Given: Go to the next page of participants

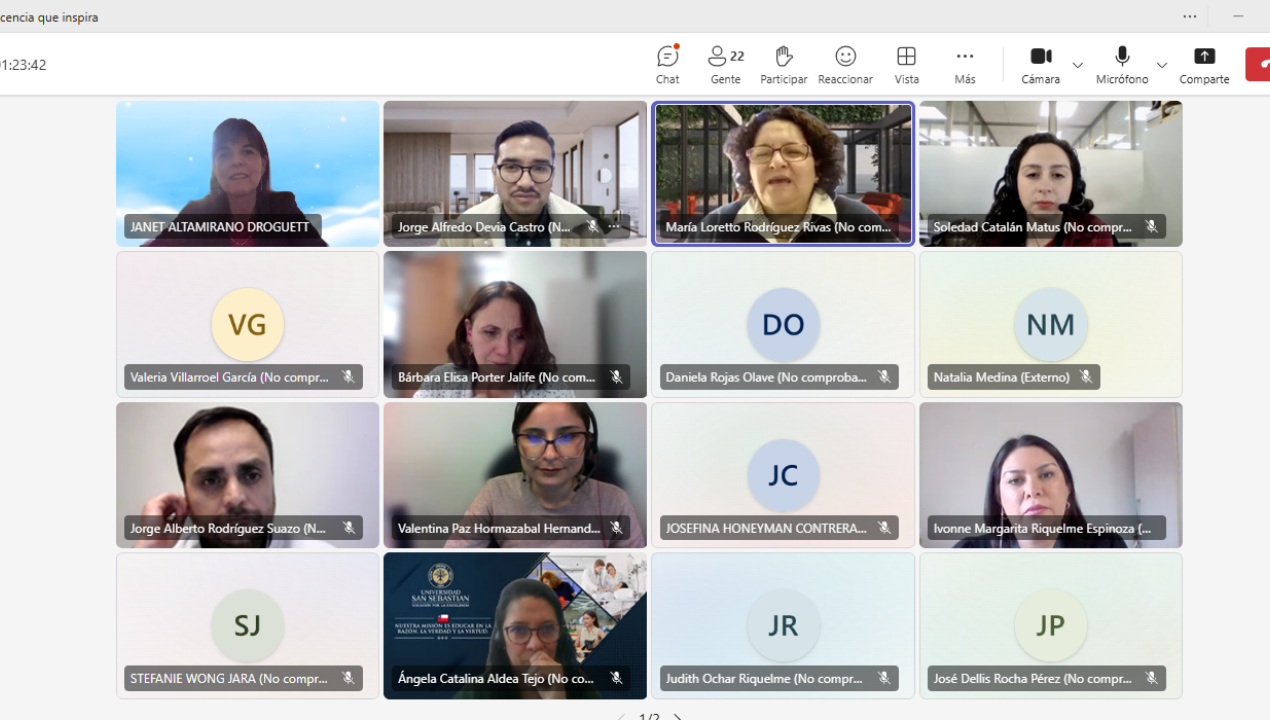Looking at the screenshot, I should (678, 716).
